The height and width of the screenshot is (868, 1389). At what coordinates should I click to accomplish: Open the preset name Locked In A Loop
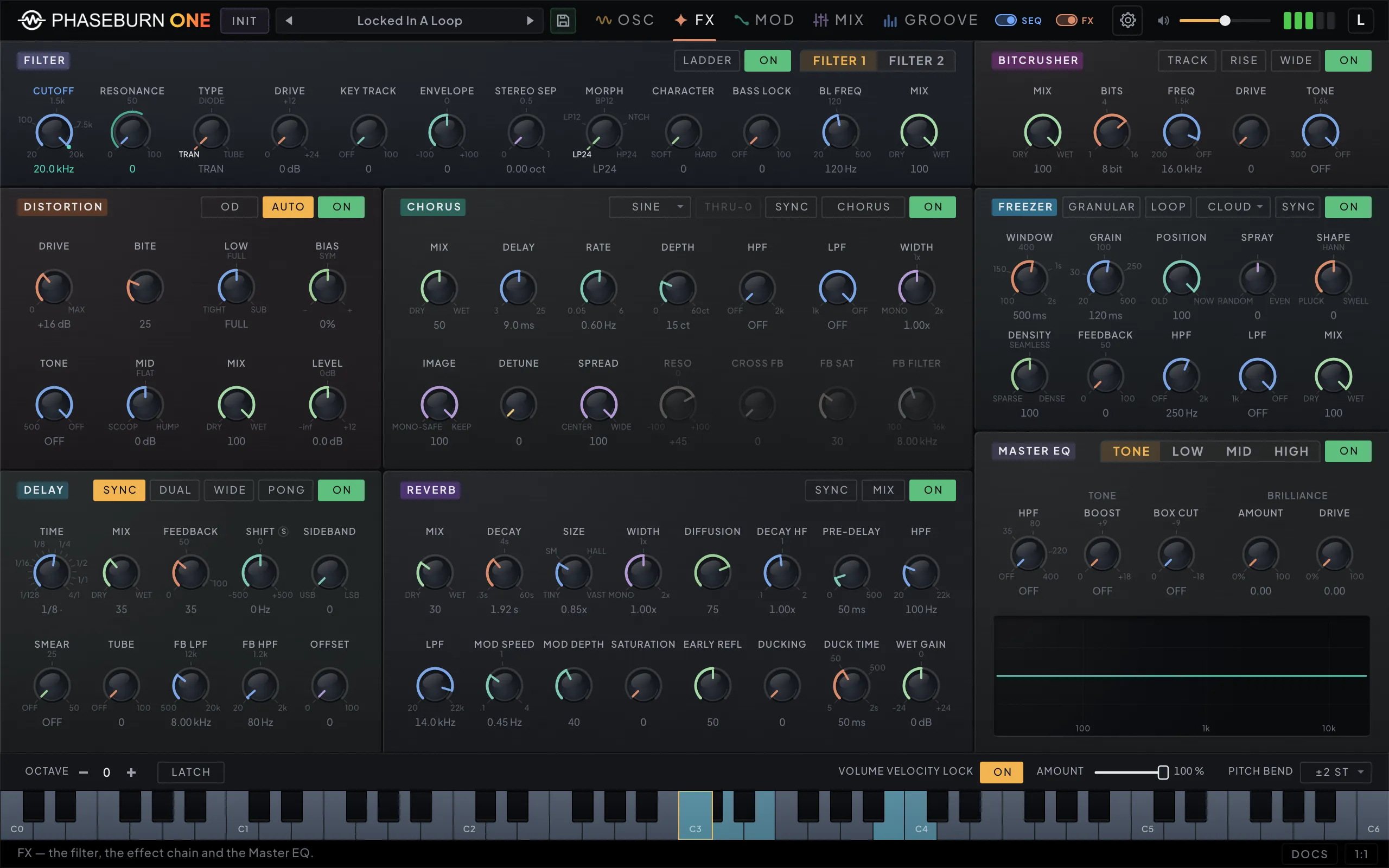pos(409,21)
